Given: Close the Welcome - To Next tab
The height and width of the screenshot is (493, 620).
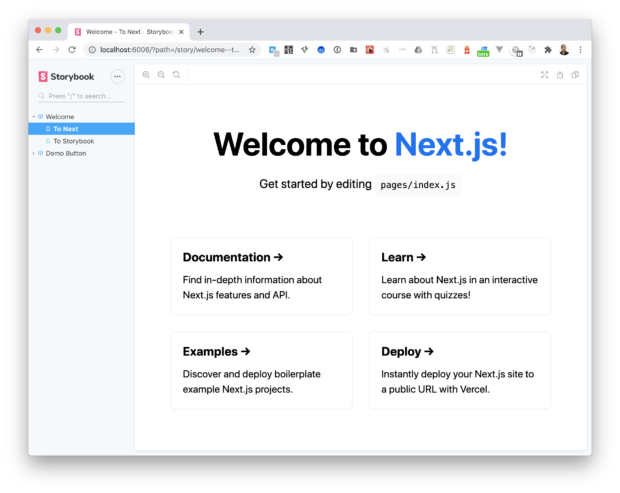Looking at the screenshot, I should coord(181,32).
